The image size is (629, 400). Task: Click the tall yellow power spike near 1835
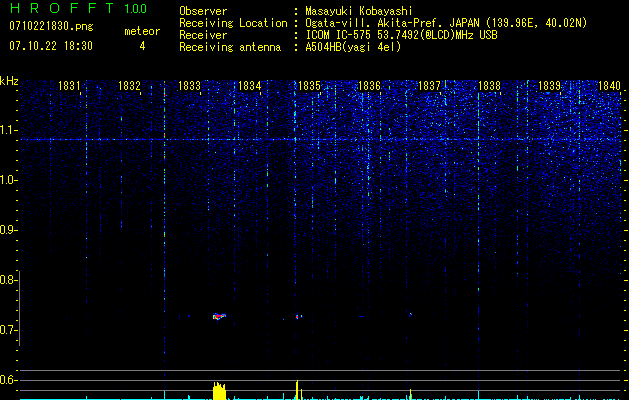pos(297,390)
